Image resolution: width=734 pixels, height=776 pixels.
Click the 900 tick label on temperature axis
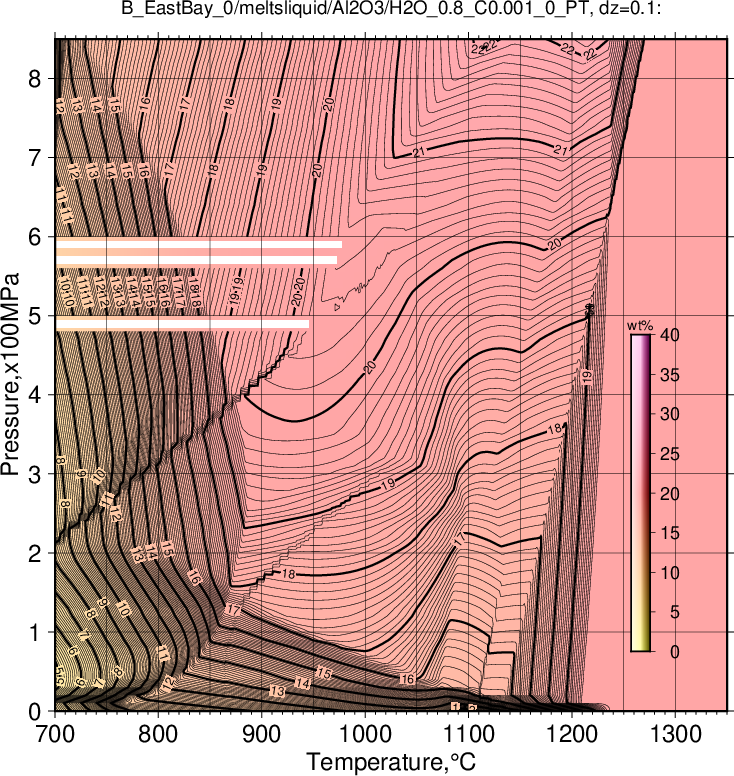pos(261,734)
